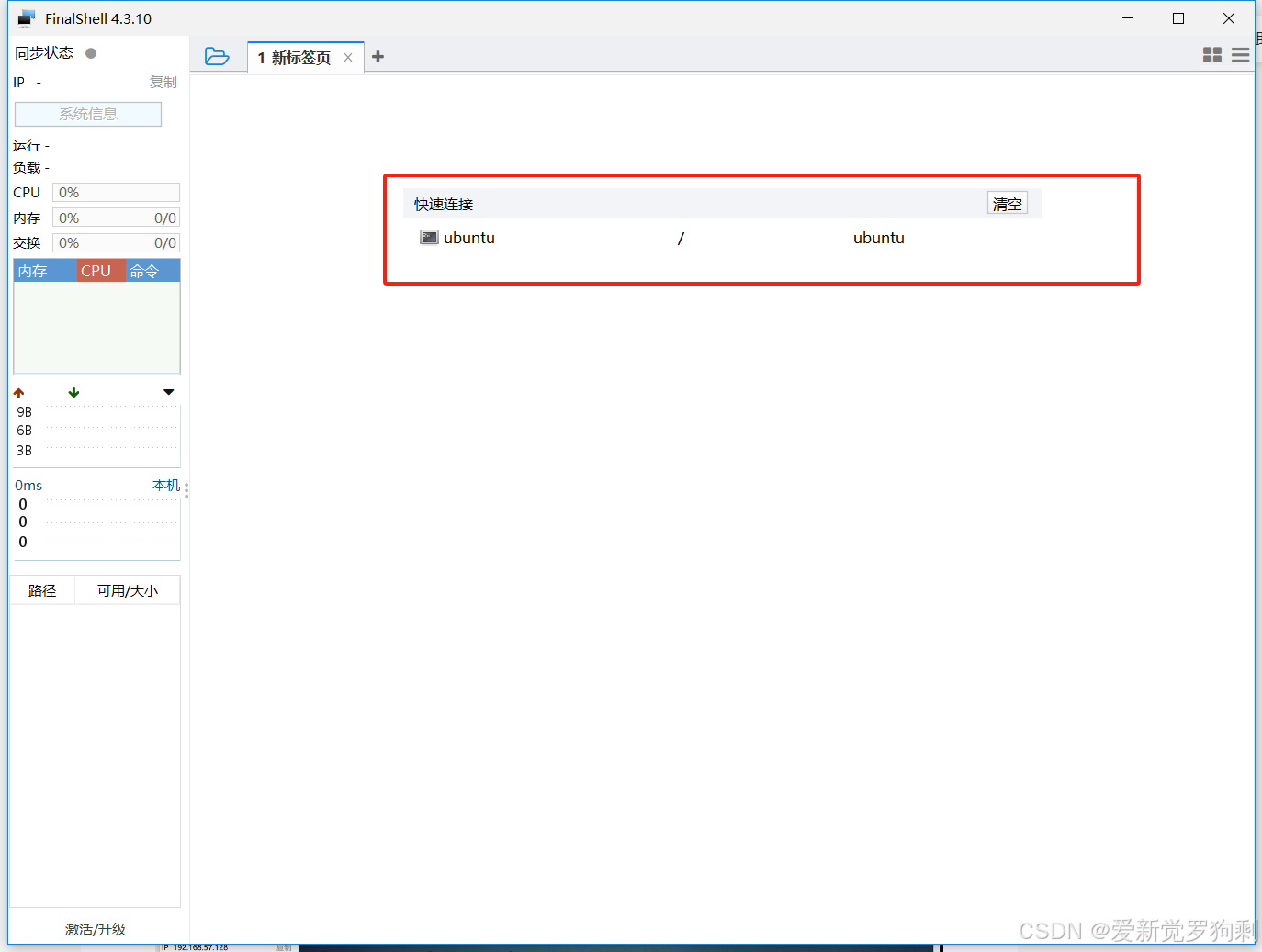
Task: Click the 清空 button in quick connect
Action: pyautogui.click(x=1008, y=204)
